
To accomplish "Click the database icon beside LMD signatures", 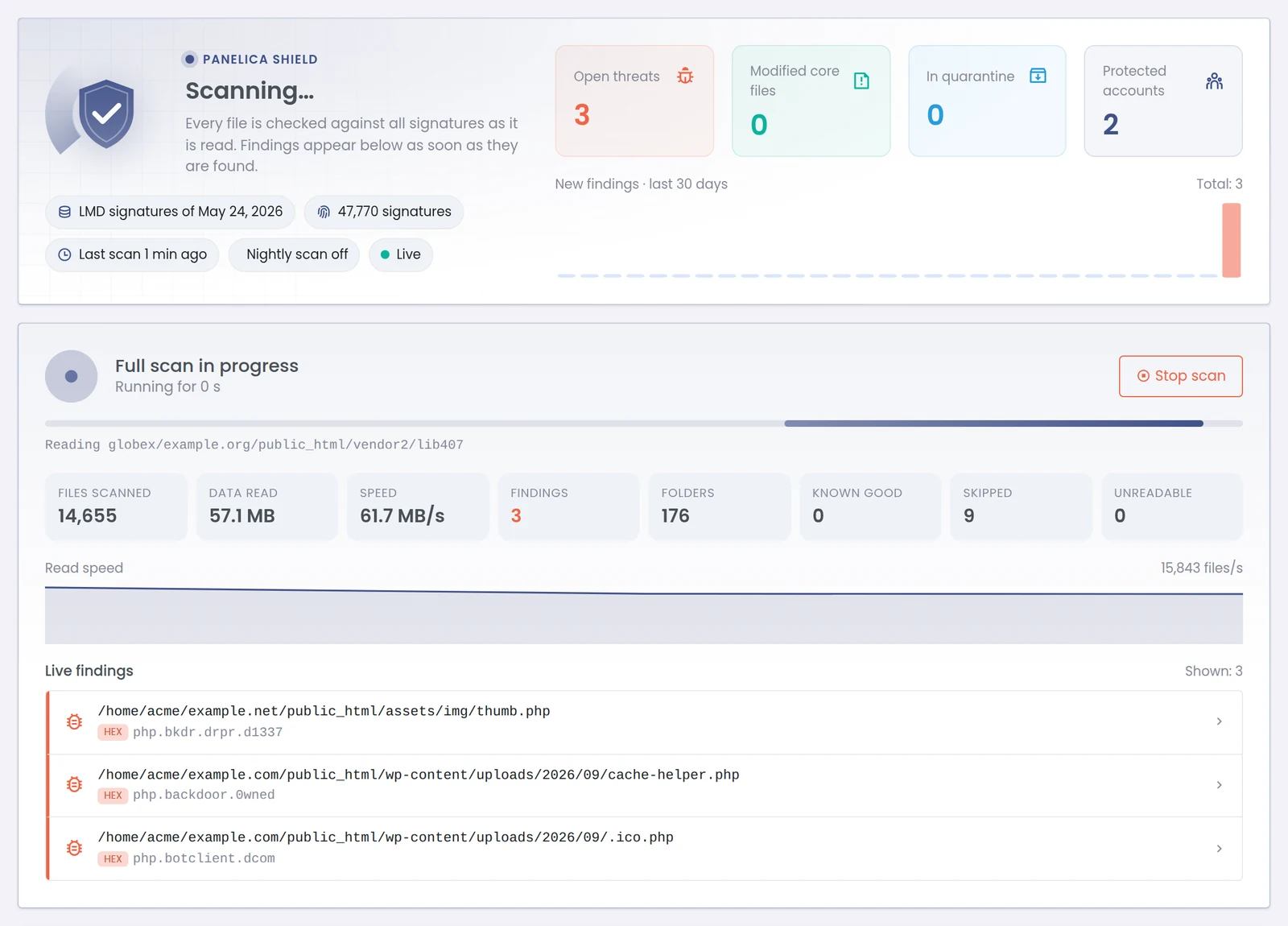I will pyautogui.click(x=64, y=212).
